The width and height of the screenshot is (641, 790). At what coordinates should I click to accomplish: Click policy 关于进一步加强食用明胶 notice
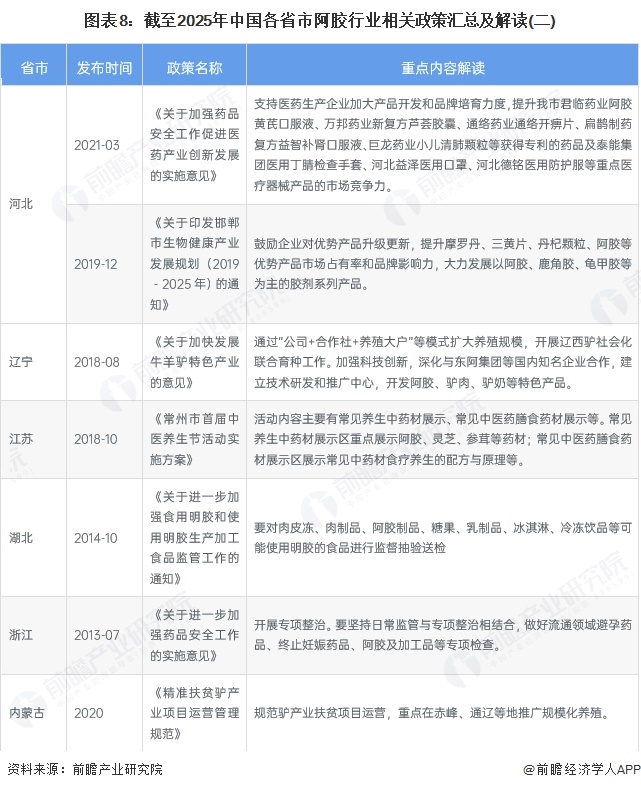(x=195, y=538)
